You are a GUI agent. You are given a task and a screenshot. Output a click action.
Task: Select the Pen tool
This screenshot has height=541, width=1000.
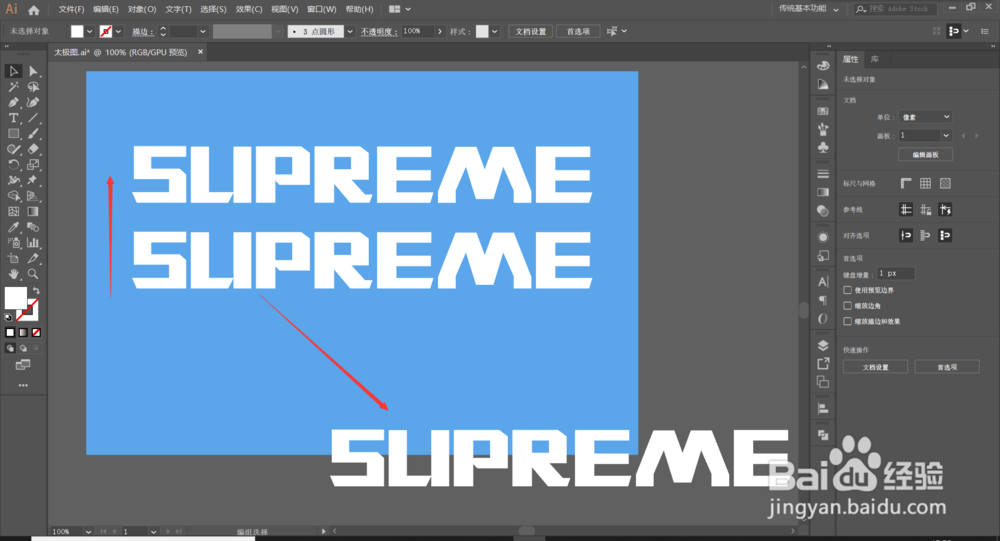[x=13, y=102]
